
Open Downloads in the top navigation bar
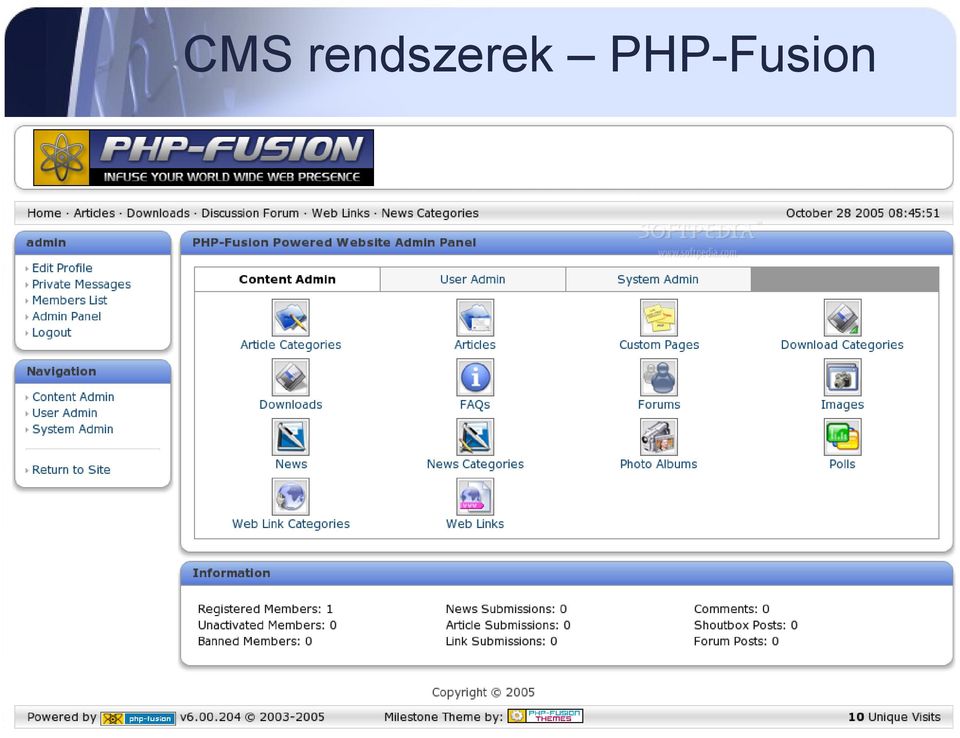click(158, 213)
